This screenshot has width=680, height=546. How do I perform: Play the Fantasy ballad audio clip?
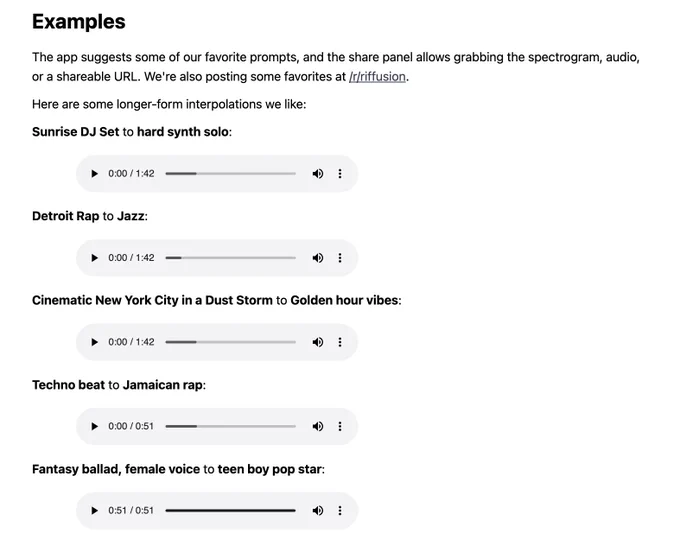point(94,510)
